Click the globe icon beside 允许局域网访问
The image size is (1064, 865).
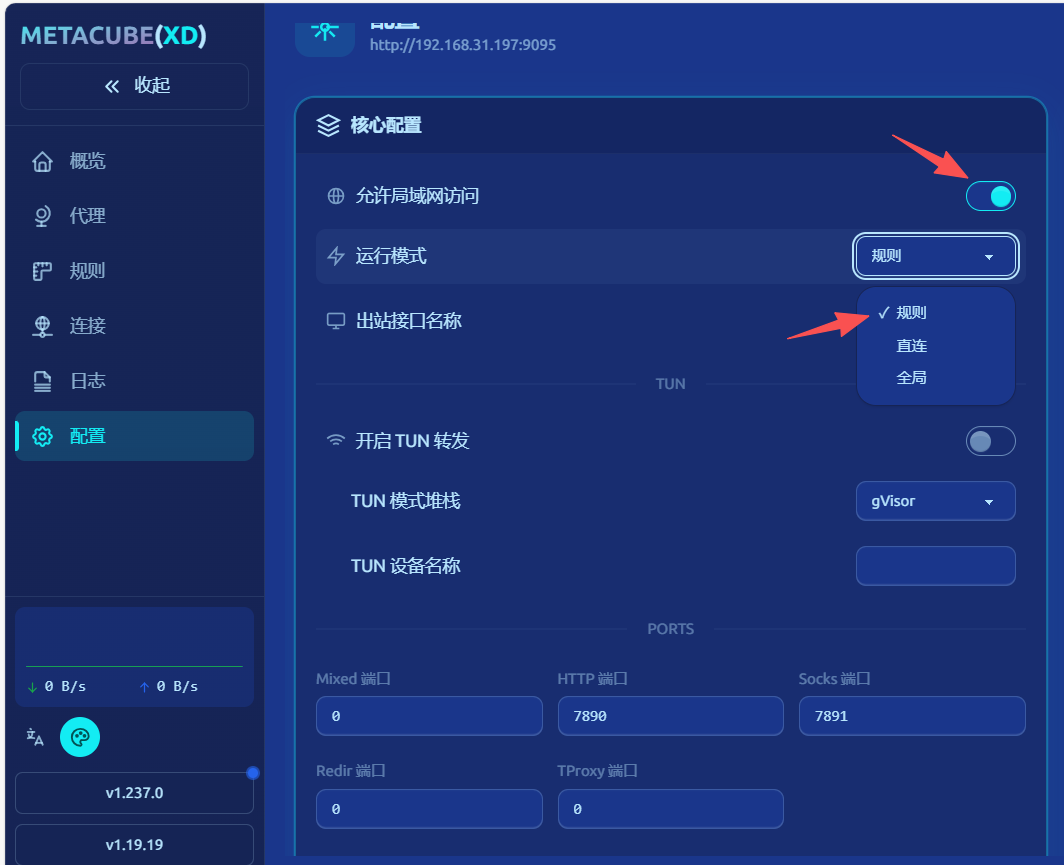(x=336, y=196)
